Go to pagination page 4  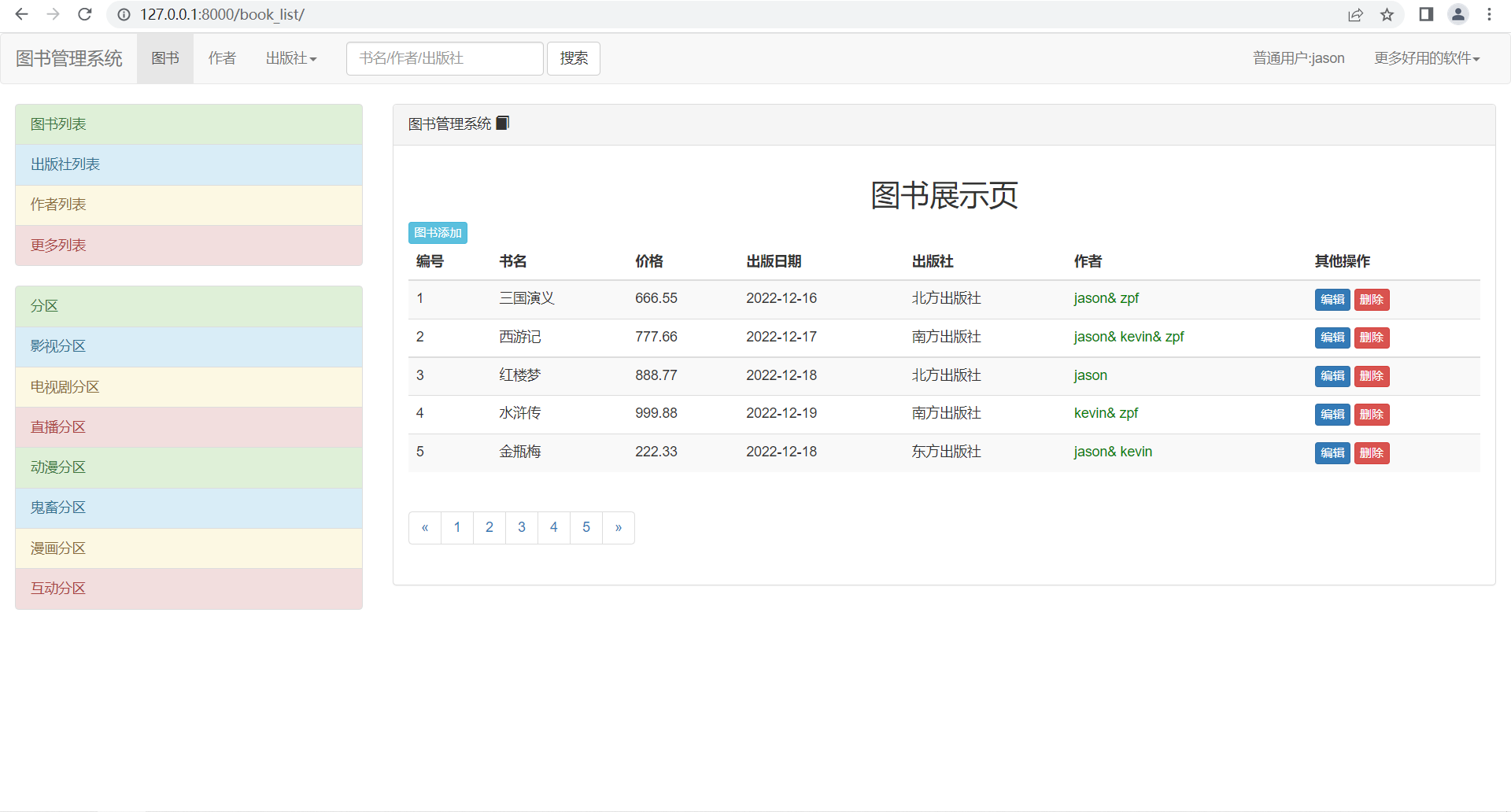click(554, 528)
